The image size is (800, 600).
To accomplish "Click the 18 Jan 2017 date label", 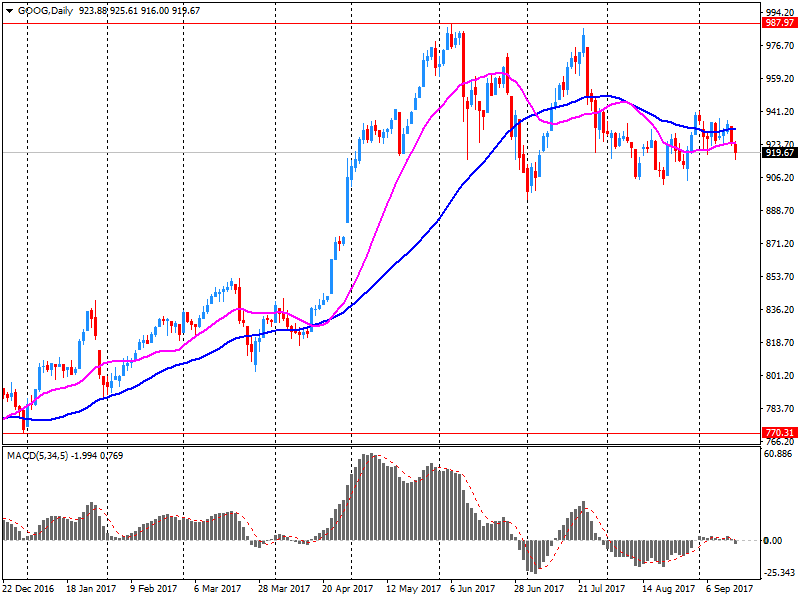I will [91, 589].
